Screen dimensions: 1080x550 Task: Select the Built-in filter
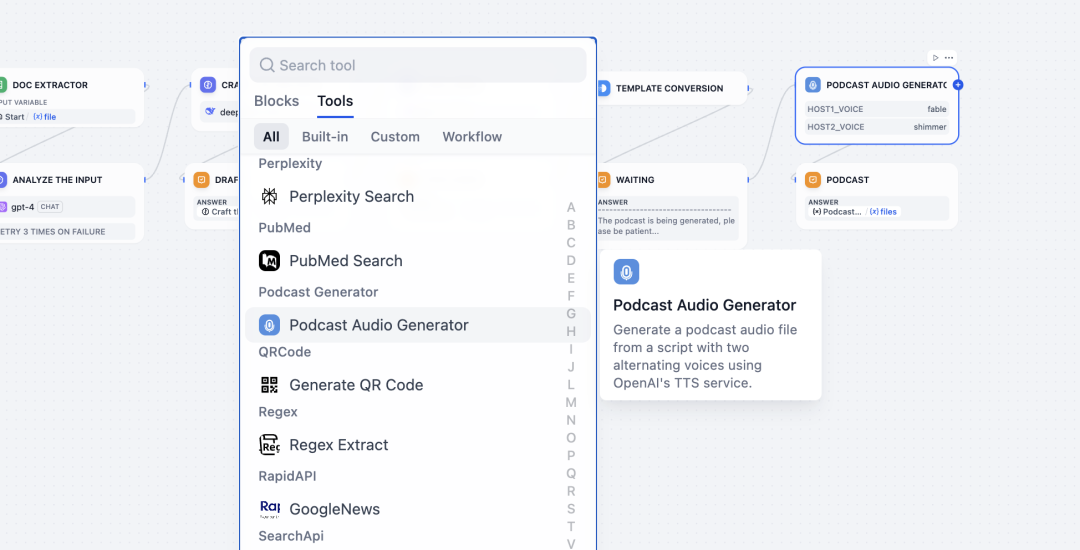point(325,137)
